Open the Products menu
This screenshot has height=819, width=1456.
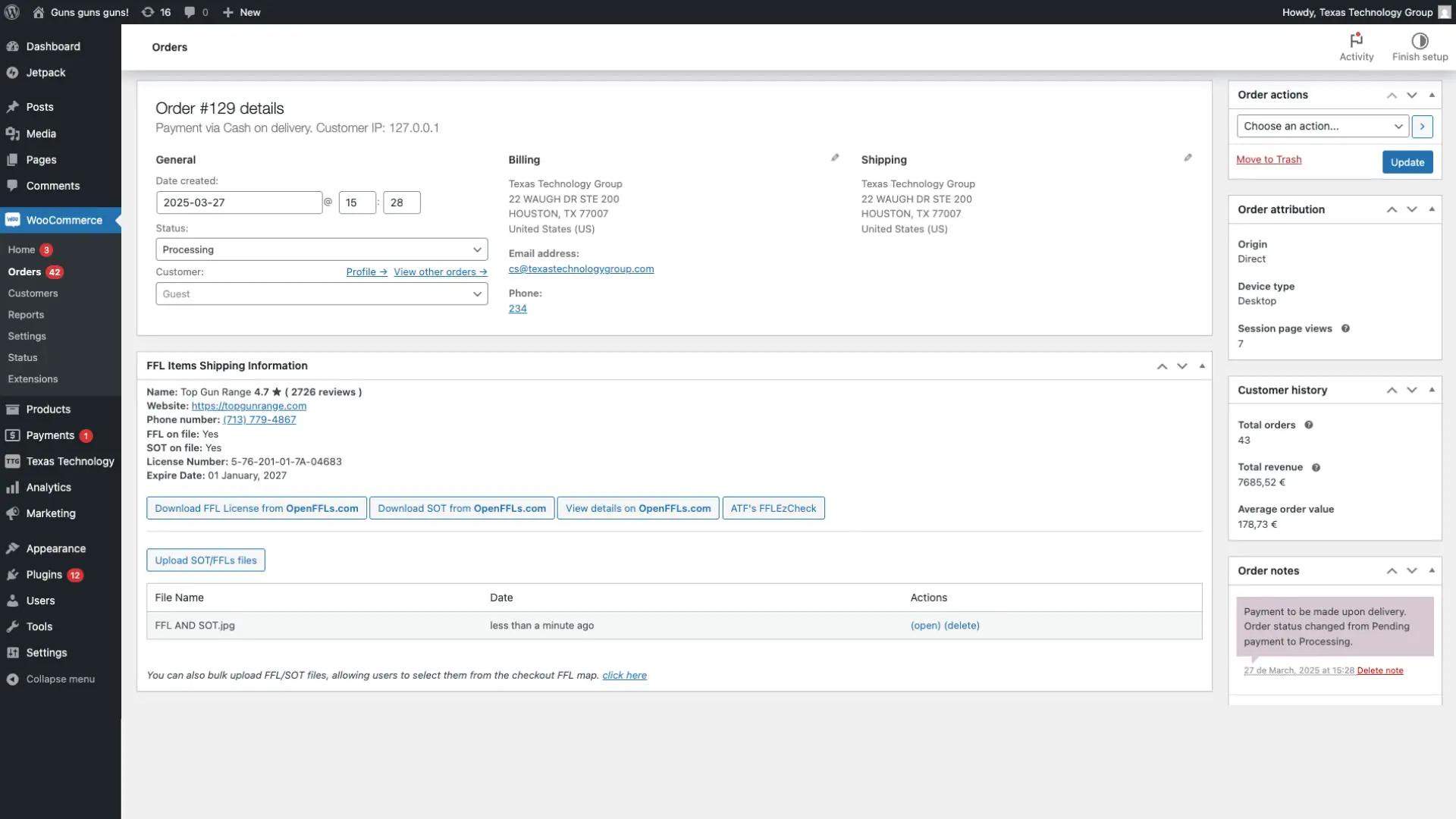click(x=49, y=409)
